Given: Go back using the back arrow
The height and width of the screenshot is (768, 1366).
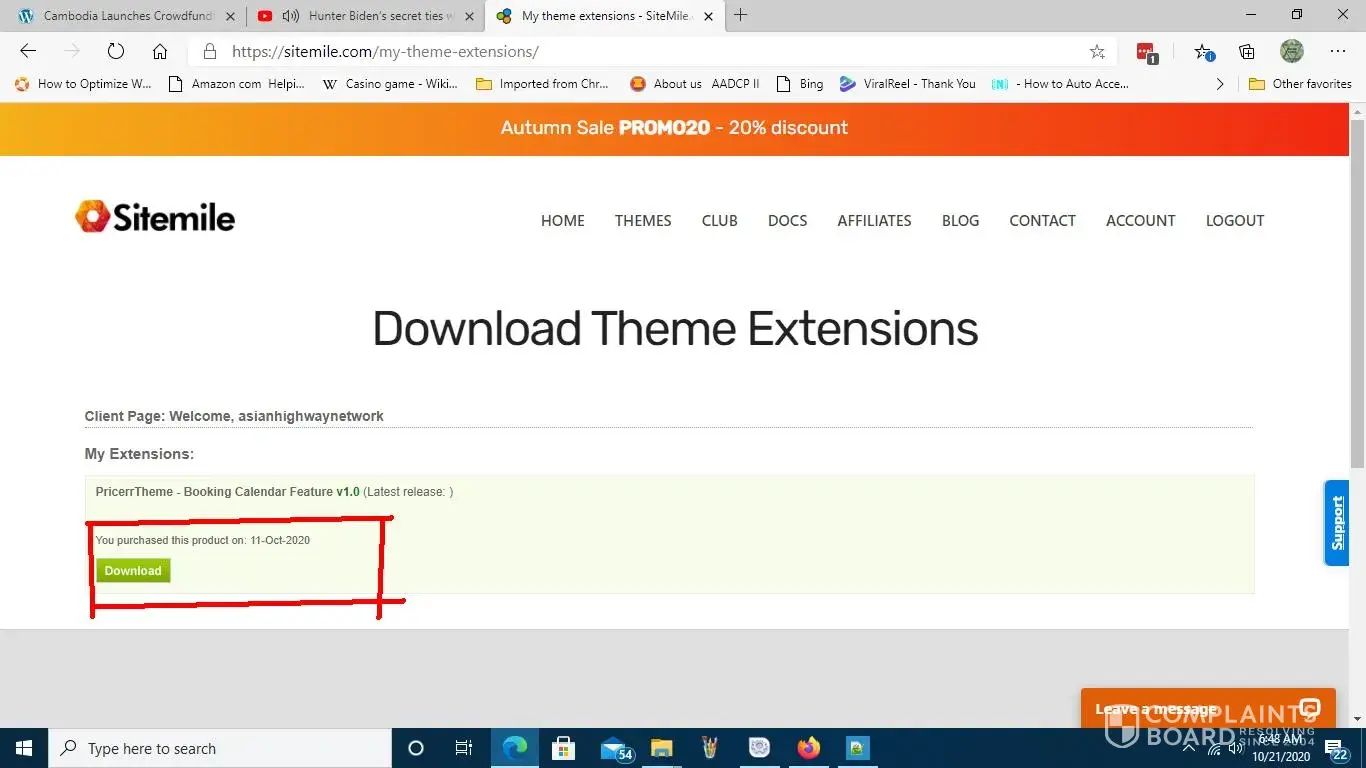Looking at the screenshot, I should (28, 52).
